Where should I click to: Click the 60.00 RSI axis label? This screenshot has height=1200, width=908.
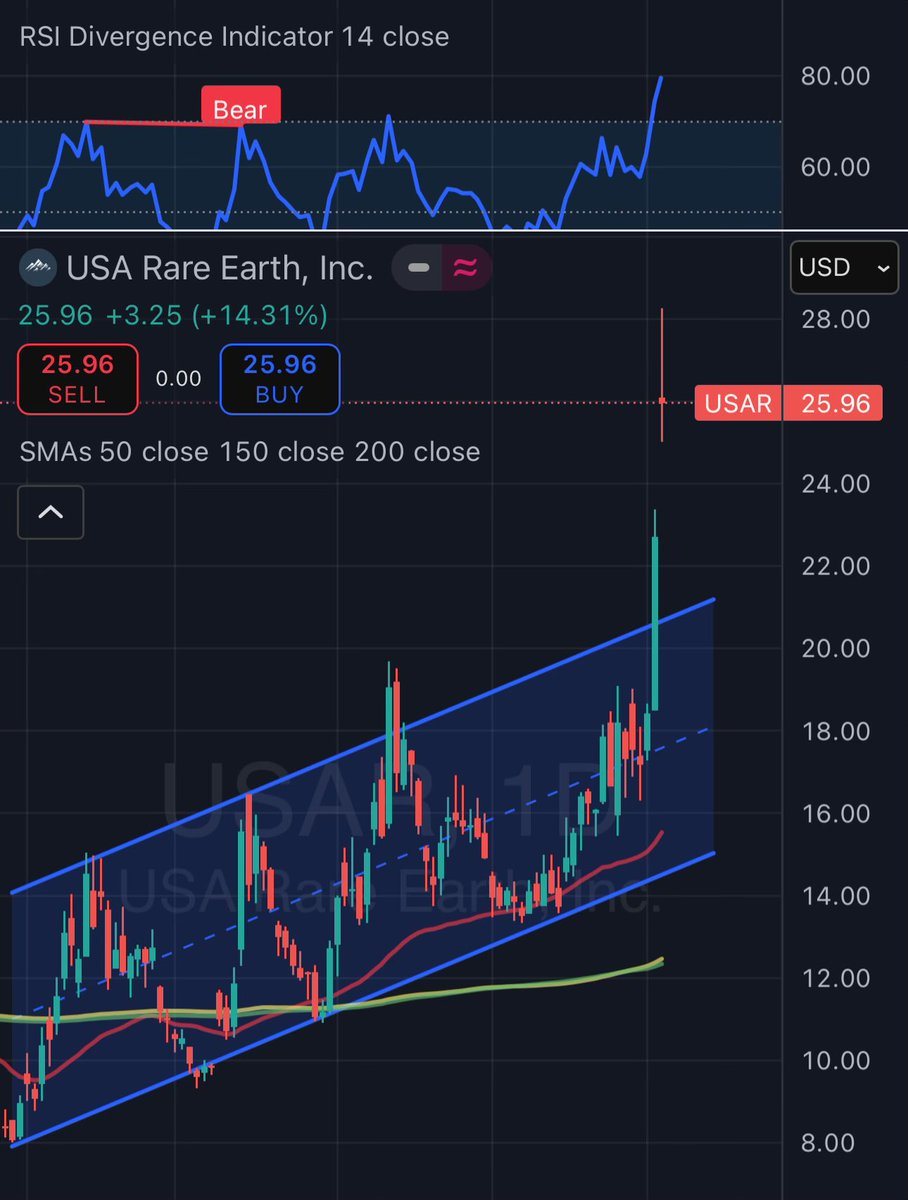click(835, 166)
